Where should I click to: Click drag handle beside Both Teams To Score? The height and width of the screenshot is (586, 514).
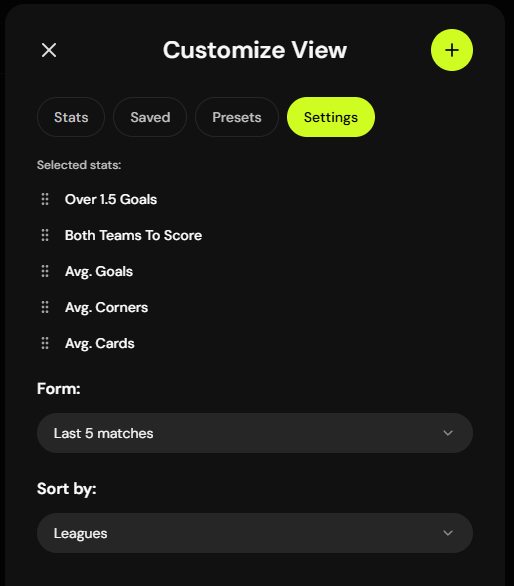(x=45, y=235)
